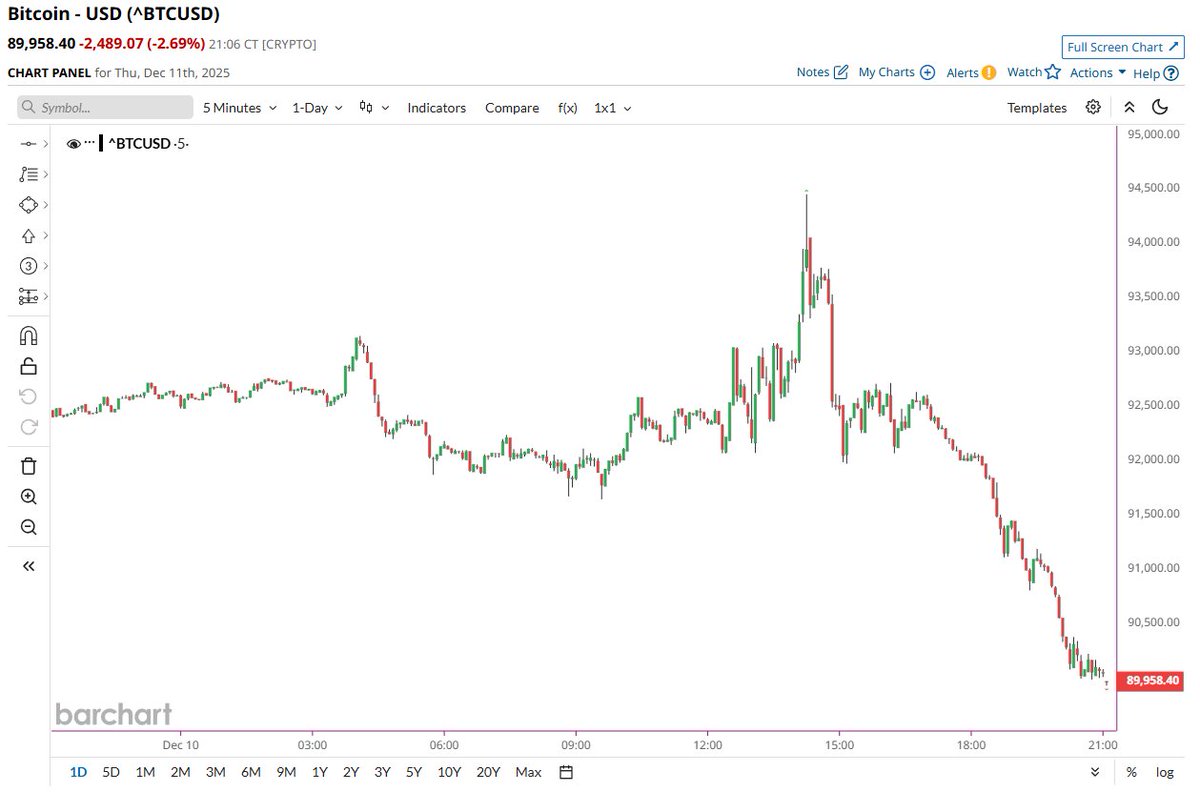Click the zoom in magnifier icon
Image resolution: width=1200 pixels, height=792 pixels.
[28, 497]
